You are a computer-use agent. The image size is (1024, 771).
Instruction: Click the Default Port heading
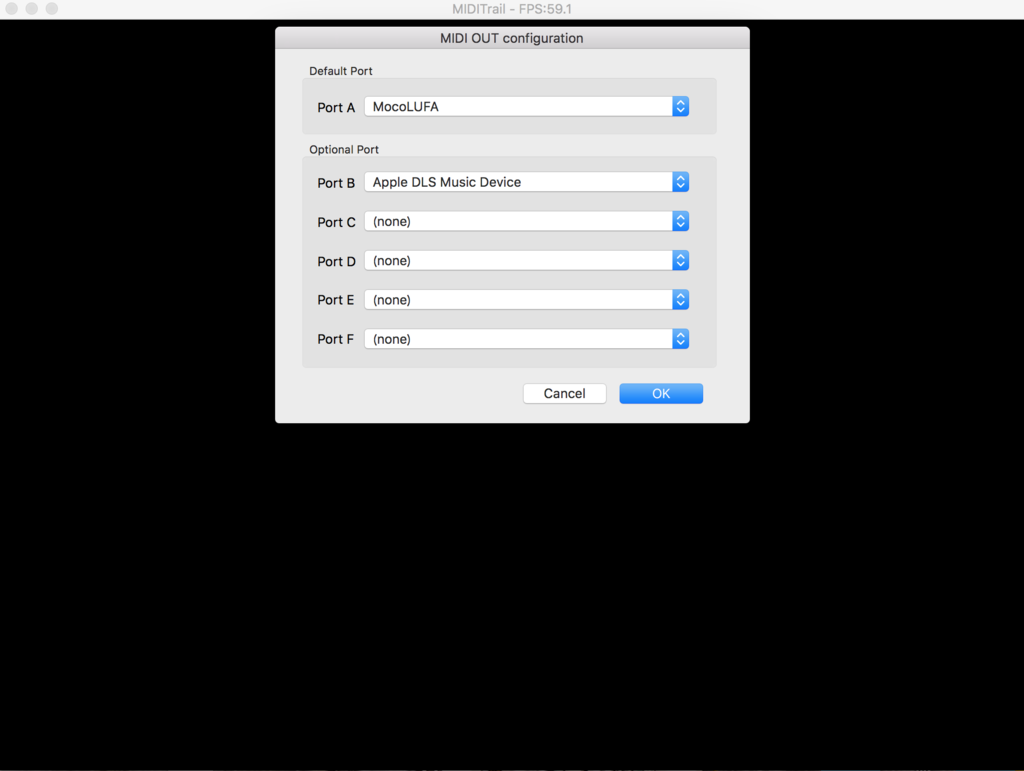pyautogui.click(x=341, y=71)
